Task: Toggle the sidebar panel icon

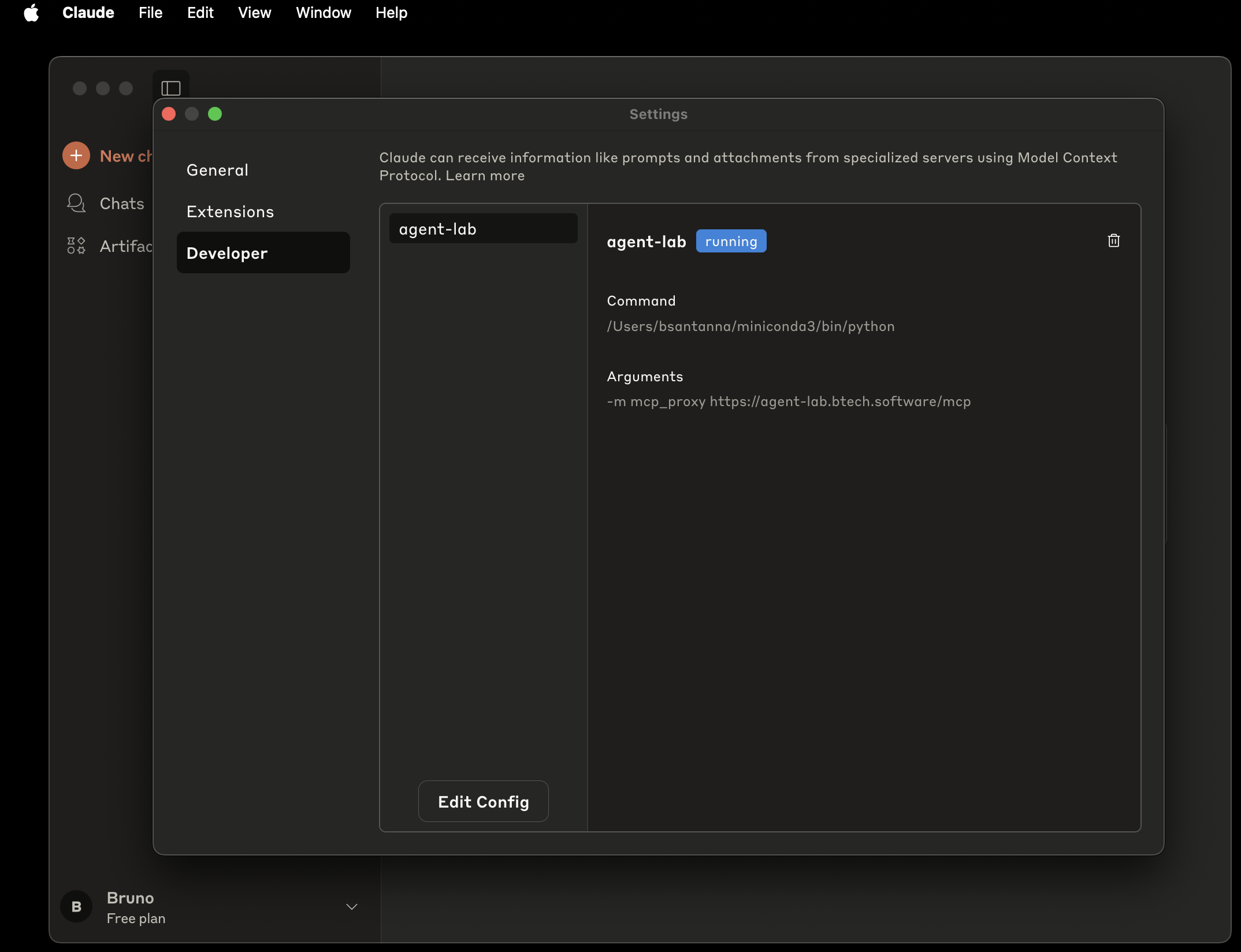Action: point(171,88)
